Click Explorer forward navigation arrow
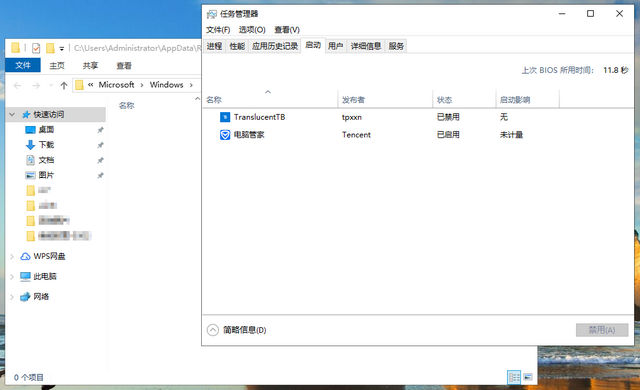Screen dimensions: 640x390 tap(36, 85)
